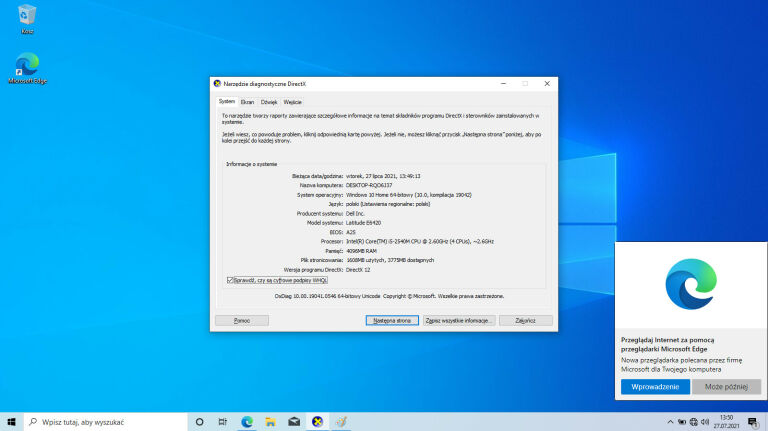The image size is (768, 431).
Task: Open the notification center icon
Action: pos(753,422)
